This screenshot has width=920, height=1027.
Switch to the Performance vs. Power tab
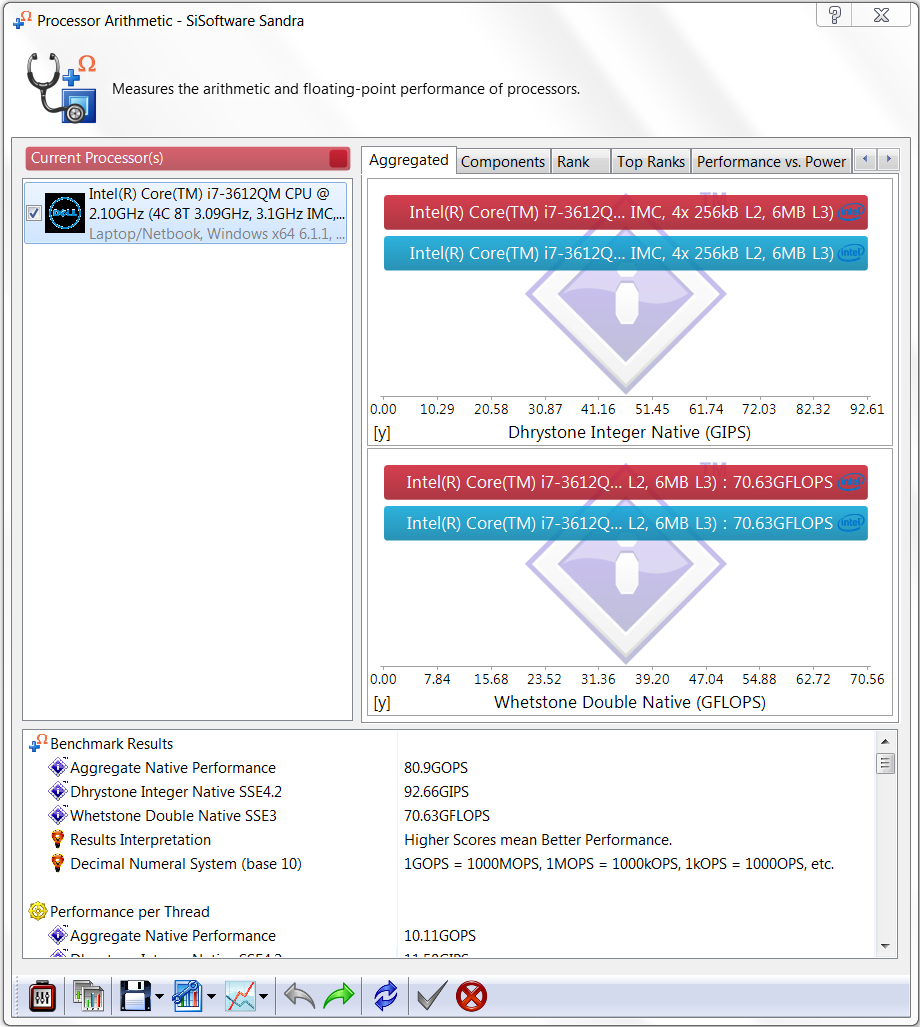point(771,162)
